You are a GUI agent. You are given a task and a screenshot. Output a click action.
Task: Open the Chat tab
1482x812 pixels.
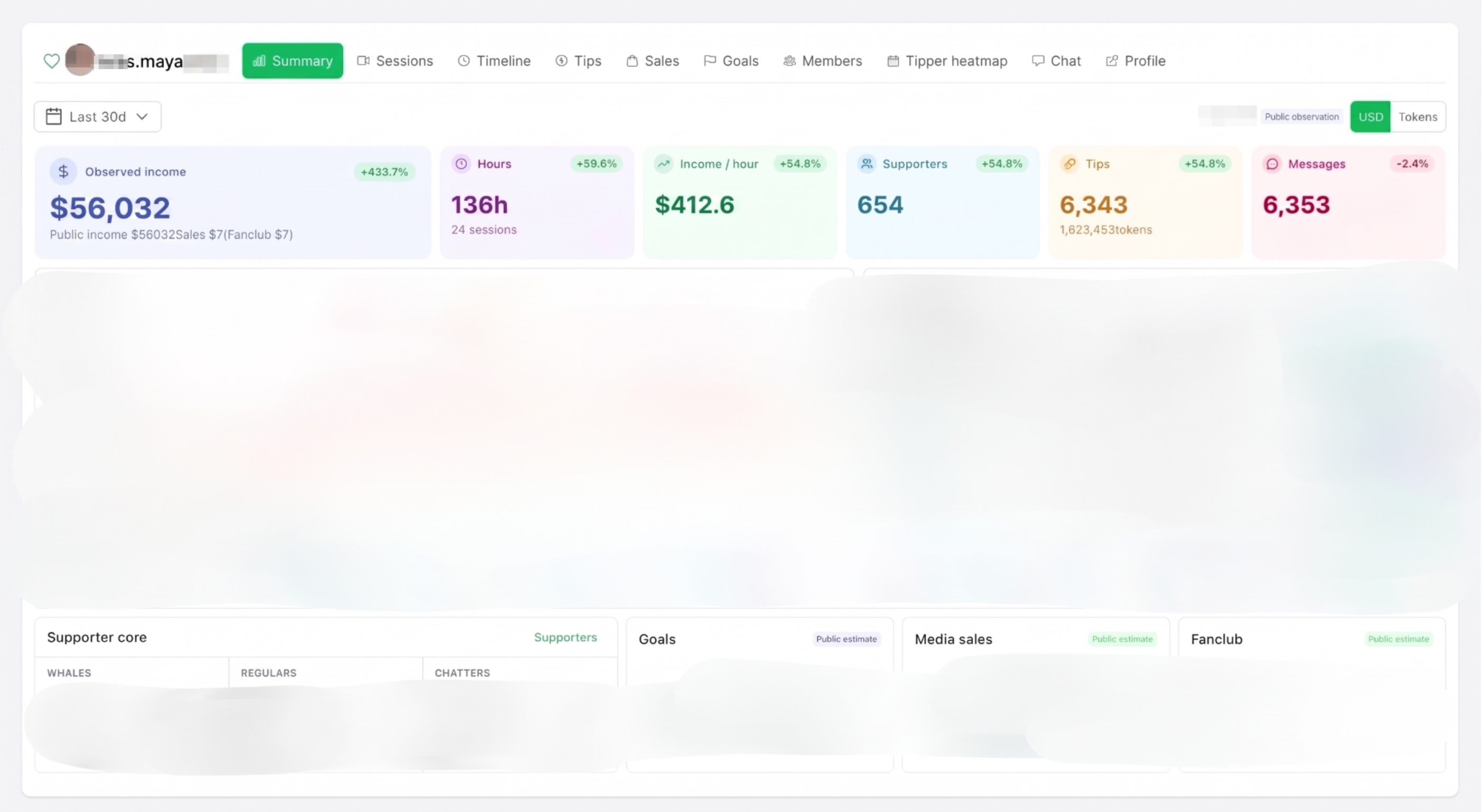[1056, 60]
